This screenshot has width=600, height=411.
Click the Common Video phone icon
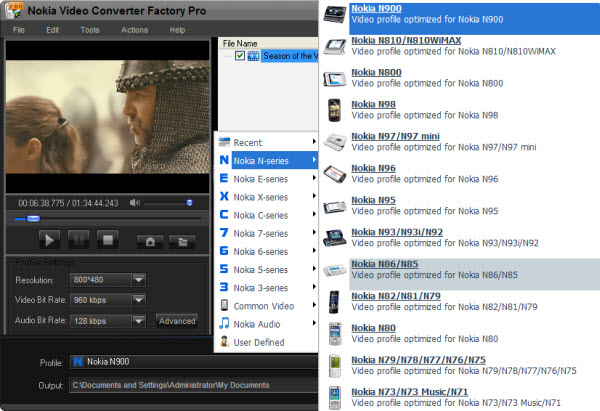tap(224, 305)
